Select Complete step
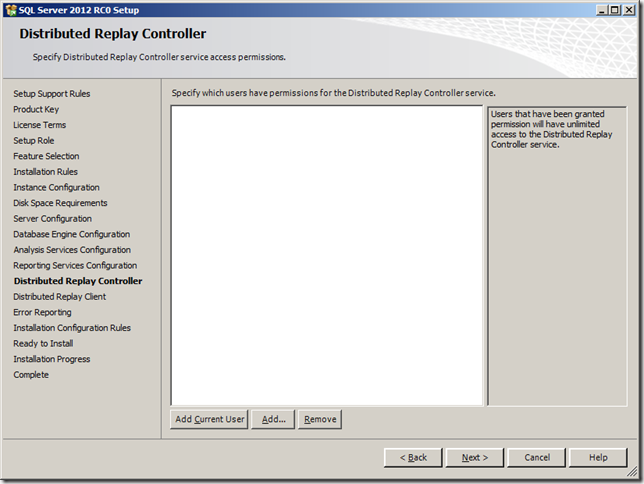644x484 pixels. (31, 375)
